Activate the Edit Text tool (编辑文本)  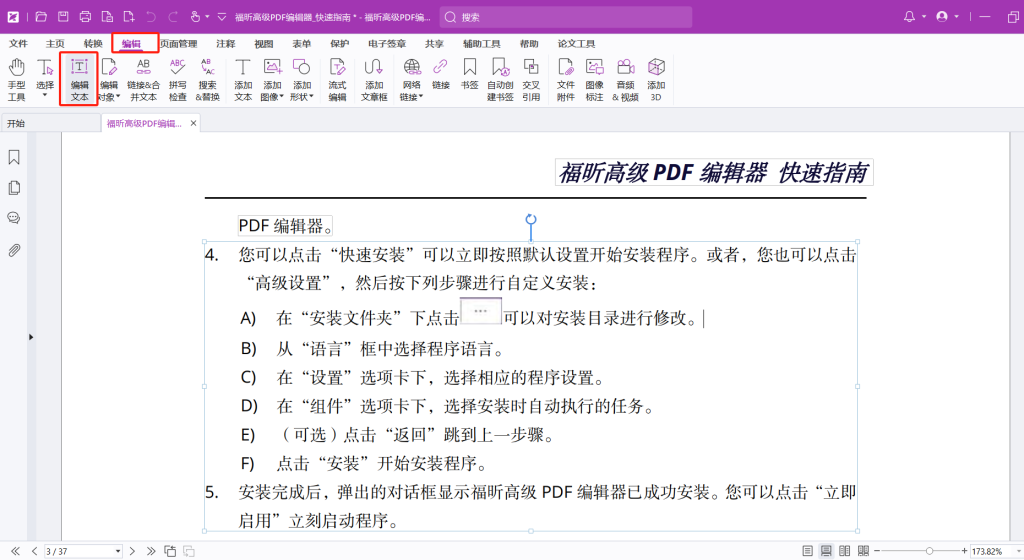pyautogui.click(x=79, y=79)
